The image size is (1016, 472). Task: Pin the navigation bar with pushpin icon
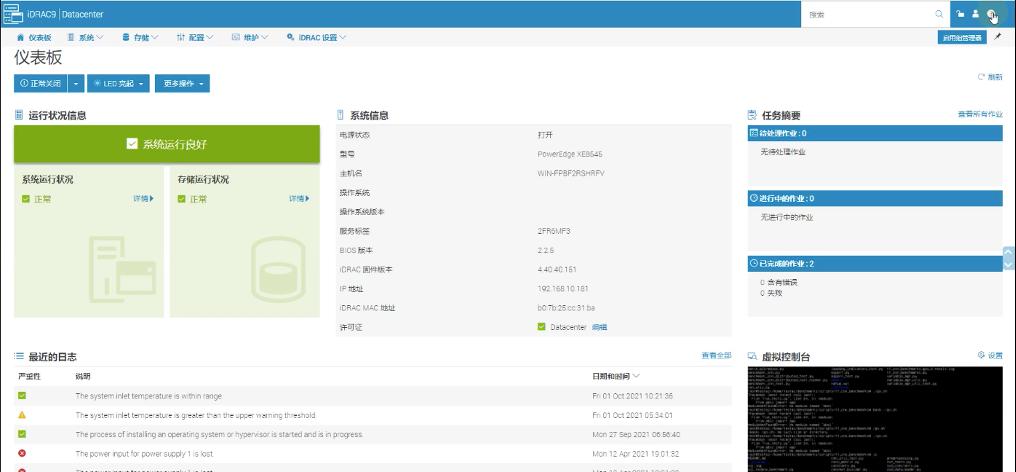click(x=997, y=37)
